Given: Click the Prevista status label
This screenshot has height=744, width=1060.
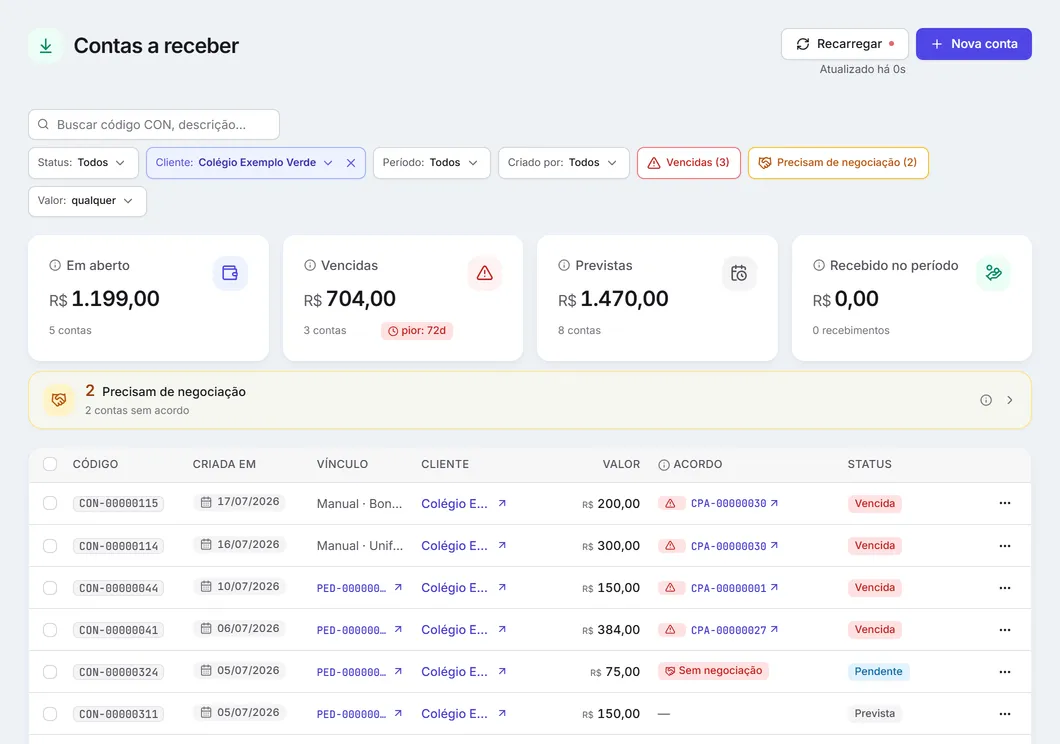Looking at the screenshot, I should pos(874,714).
